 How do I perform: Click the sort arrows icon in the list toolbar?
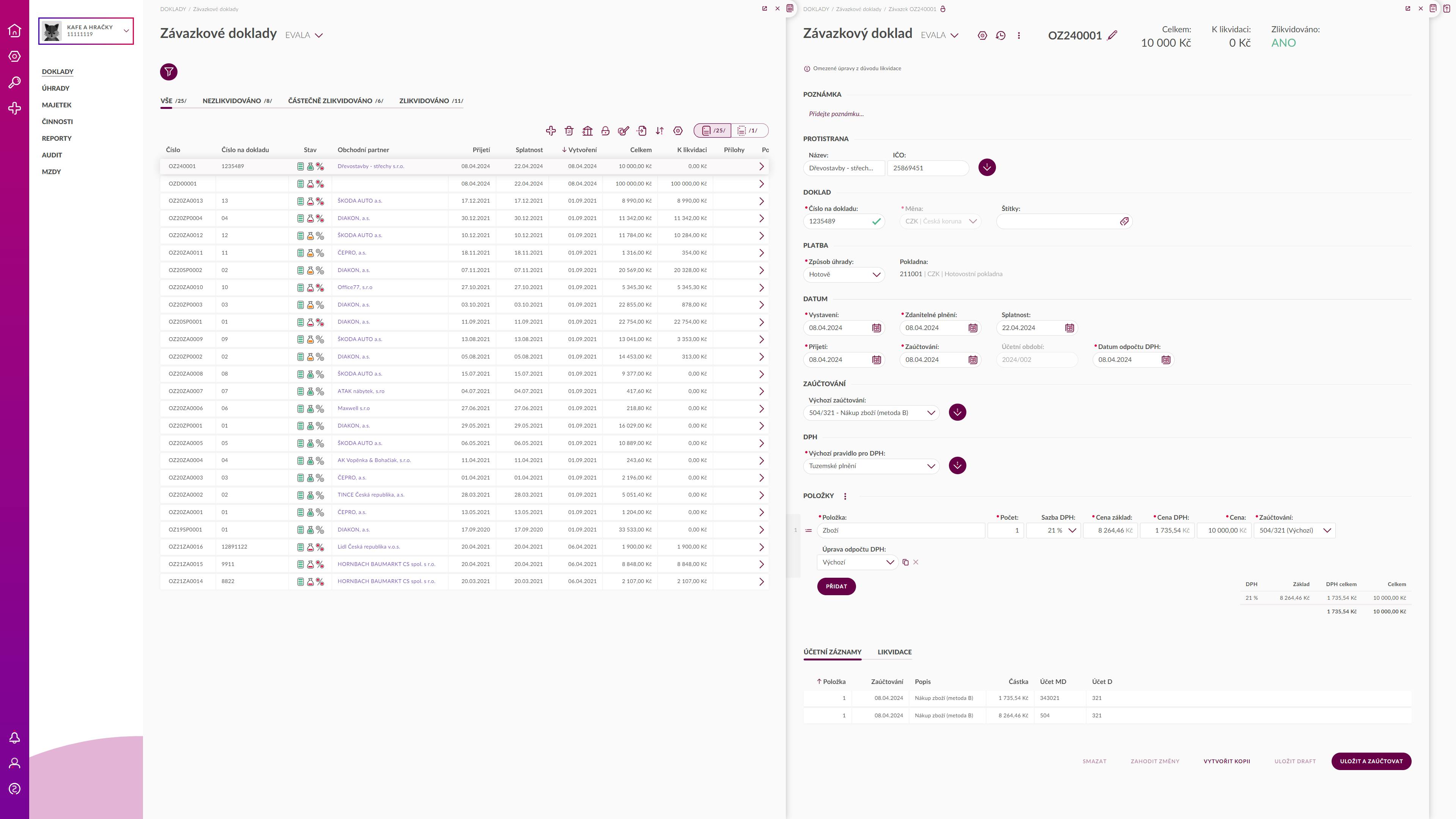click(x=660, y=131)
